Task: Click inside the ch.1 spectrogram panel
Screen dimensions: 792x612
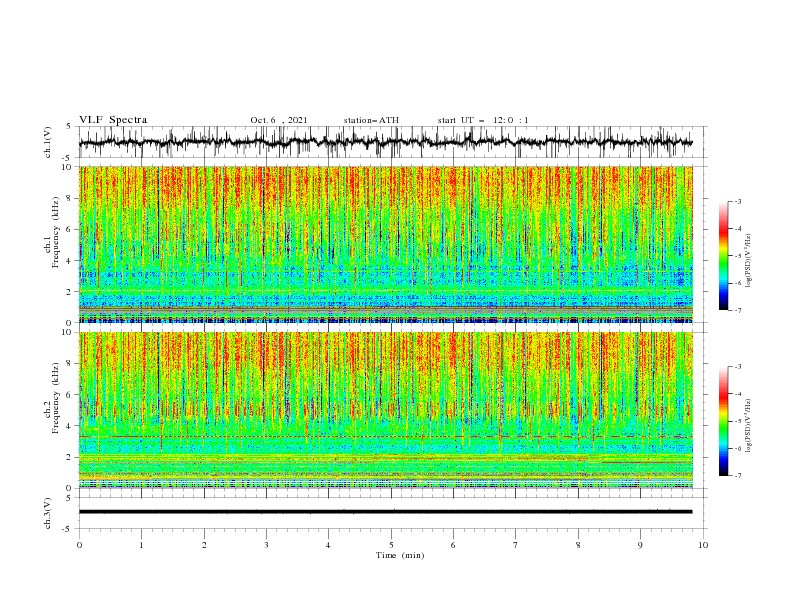Action: [386, 244]
